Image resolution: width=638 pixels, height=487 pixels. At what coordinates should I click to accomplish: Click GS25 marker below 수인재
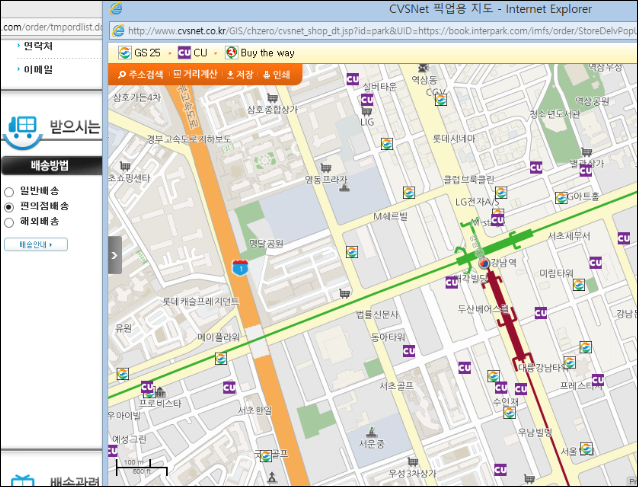click(509, 413)
